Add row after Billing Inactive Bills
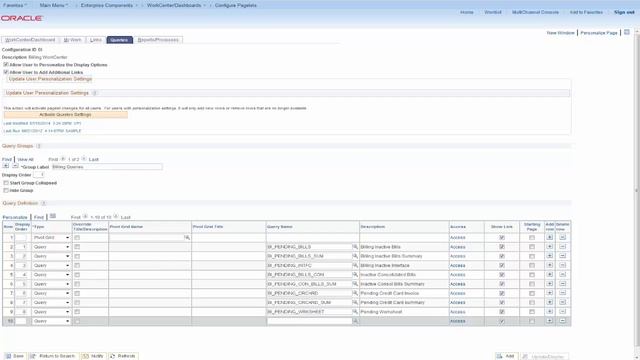This screenshot has width=640, height=360. point(549,247)
